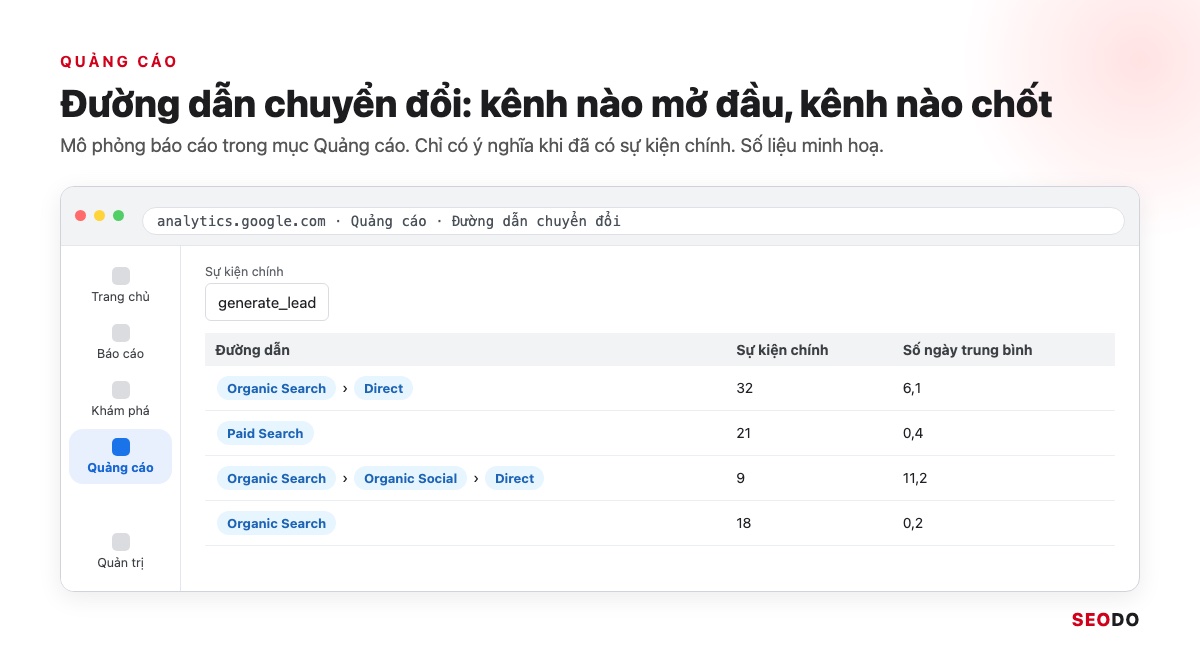Click Organic Search chip in the 9-events row
1200x652 pixels.
pos(276,478)
